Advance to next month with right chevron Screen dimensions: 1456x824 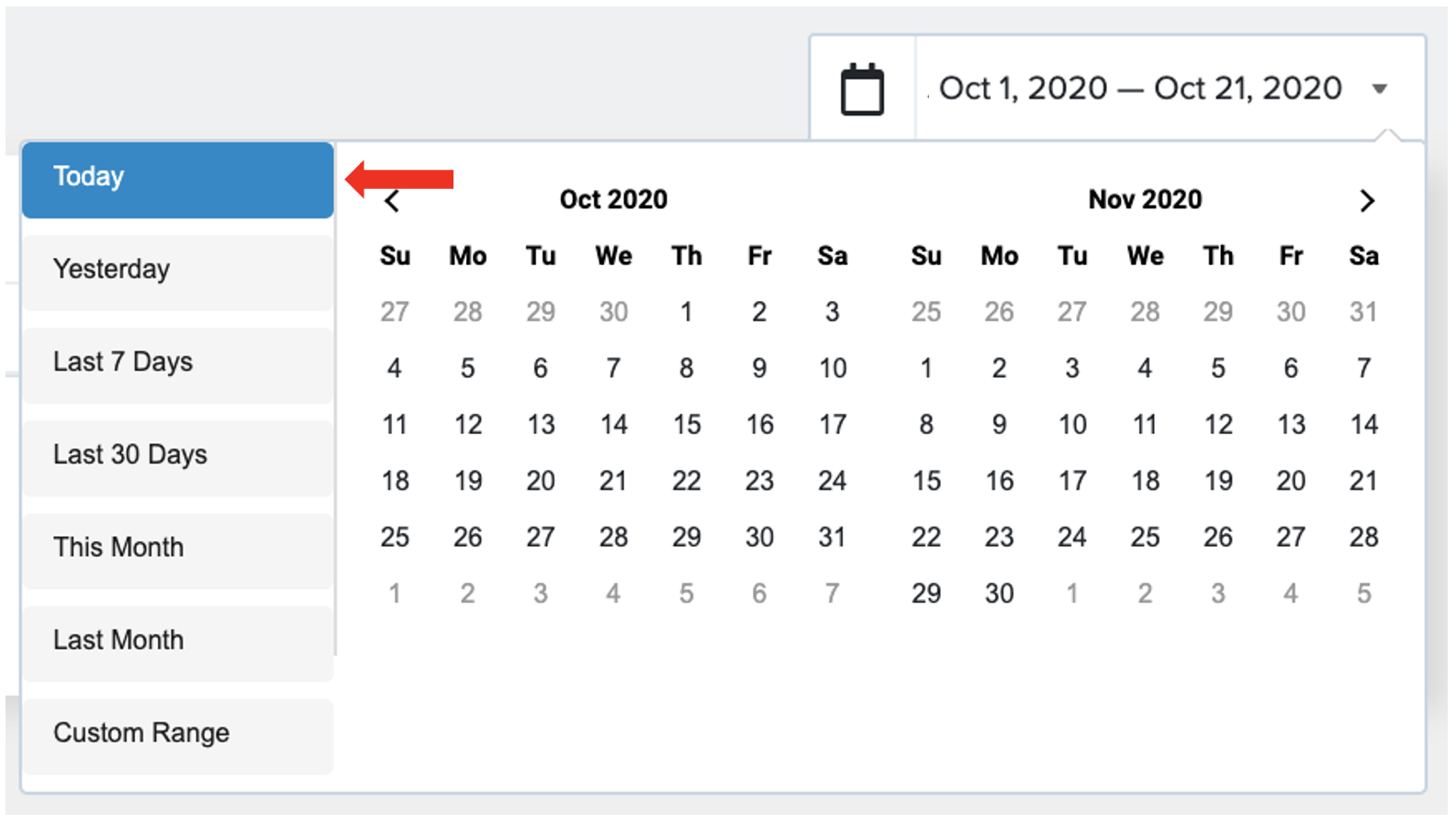[1366, 201]
